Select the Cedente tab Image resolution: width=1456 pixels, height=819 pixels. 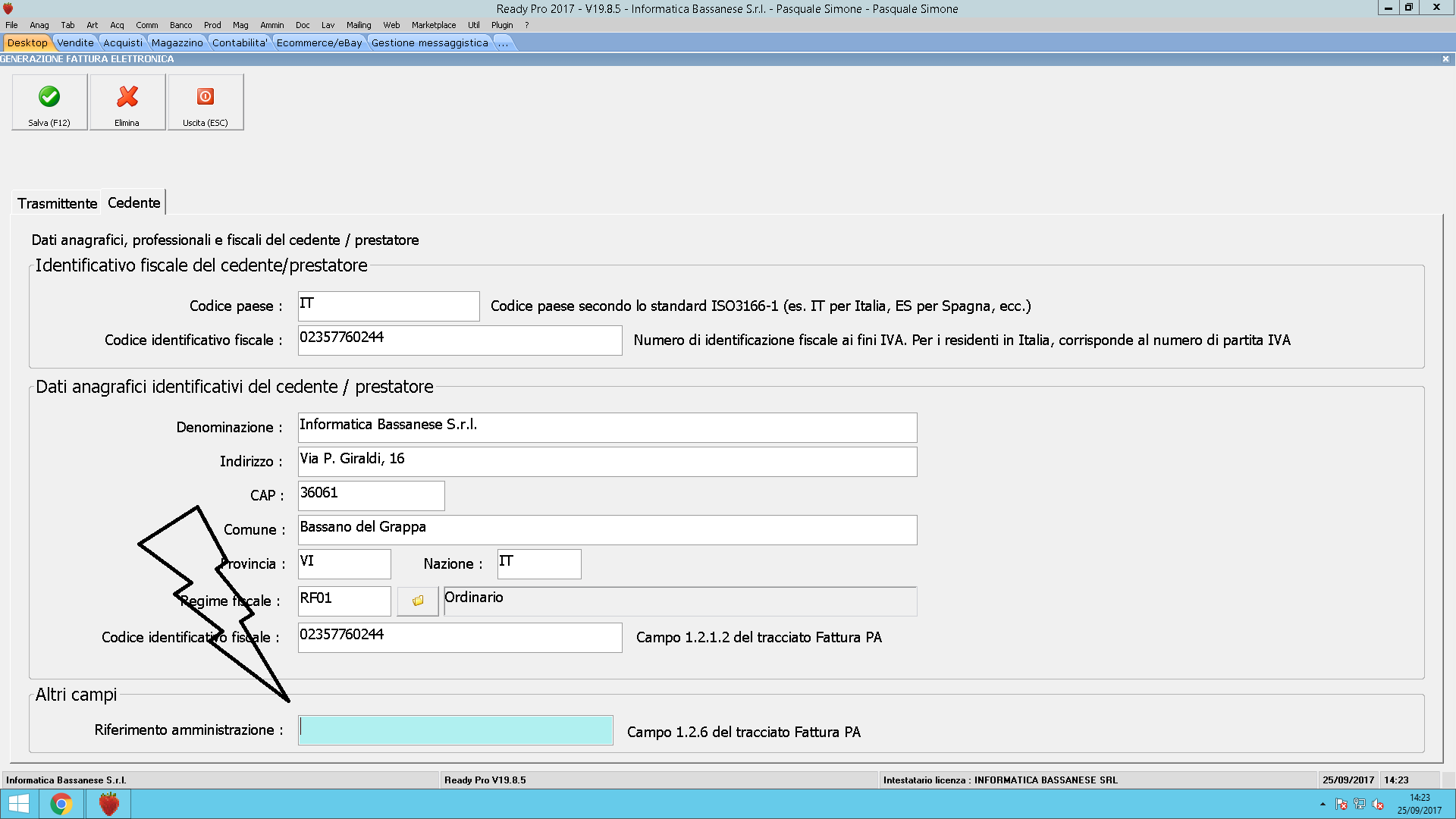pos(134,202)
